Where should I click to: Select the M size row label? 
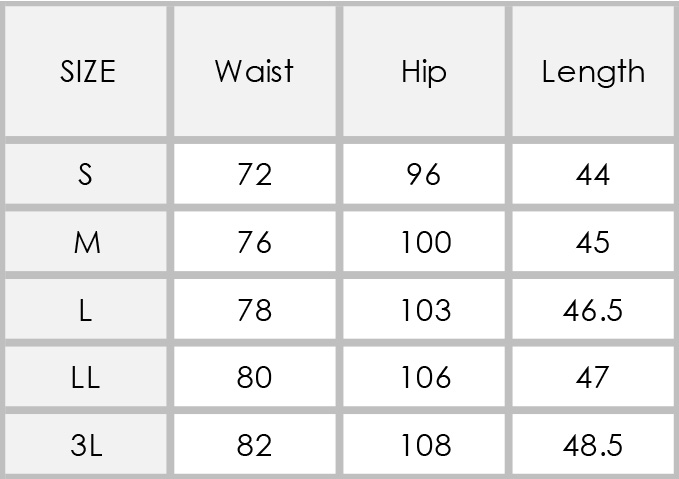[86, 242]
